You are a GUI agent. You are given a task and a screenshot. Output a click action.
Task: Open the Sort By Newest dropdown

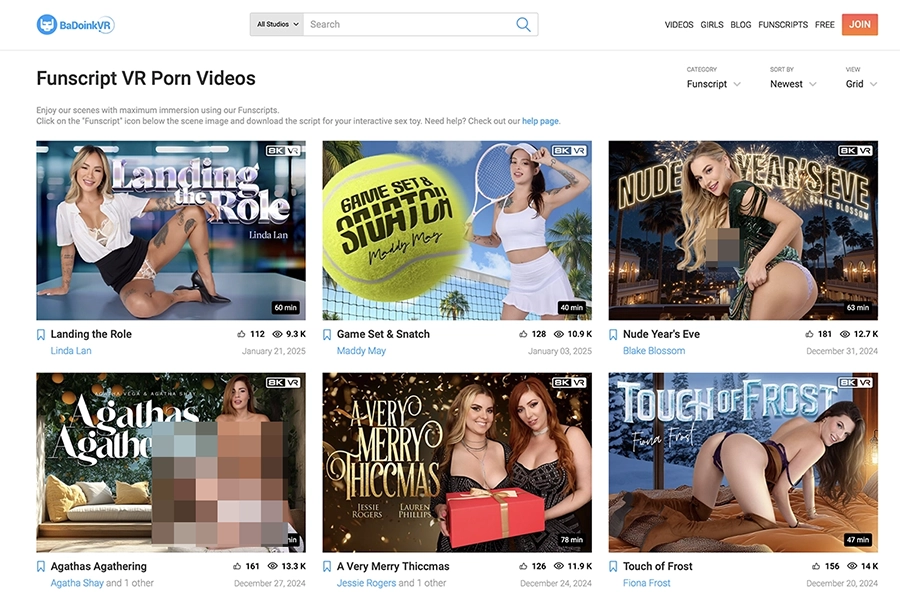point(793,84)
